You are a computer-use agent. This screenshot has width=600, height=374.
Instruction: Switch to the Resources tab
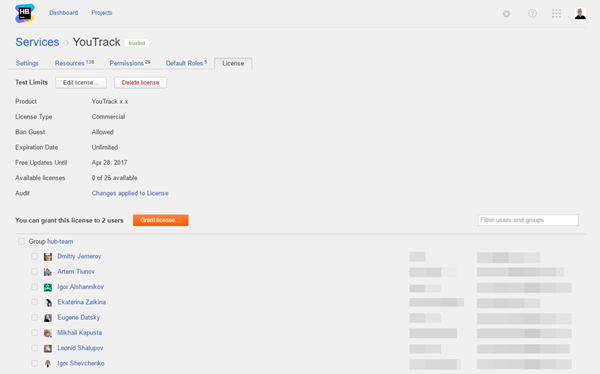[x=74, y=63]
